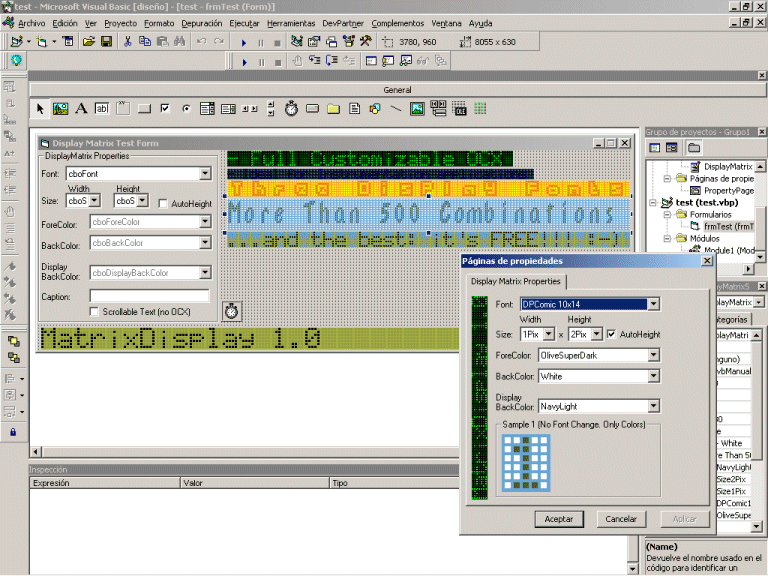Click the Cut scissors icon
This screenshot has width=768, height=576.
point(128,42)
